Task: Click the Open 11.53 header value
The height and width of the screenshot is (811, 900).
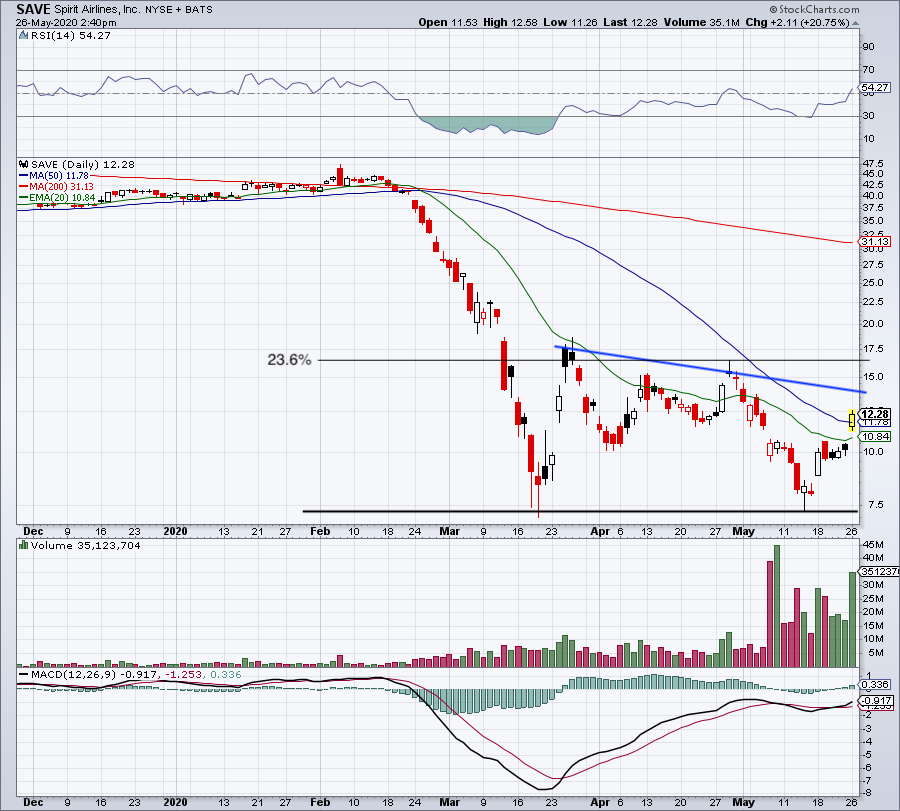Action: pyautogui.click(x=448, y=22)
